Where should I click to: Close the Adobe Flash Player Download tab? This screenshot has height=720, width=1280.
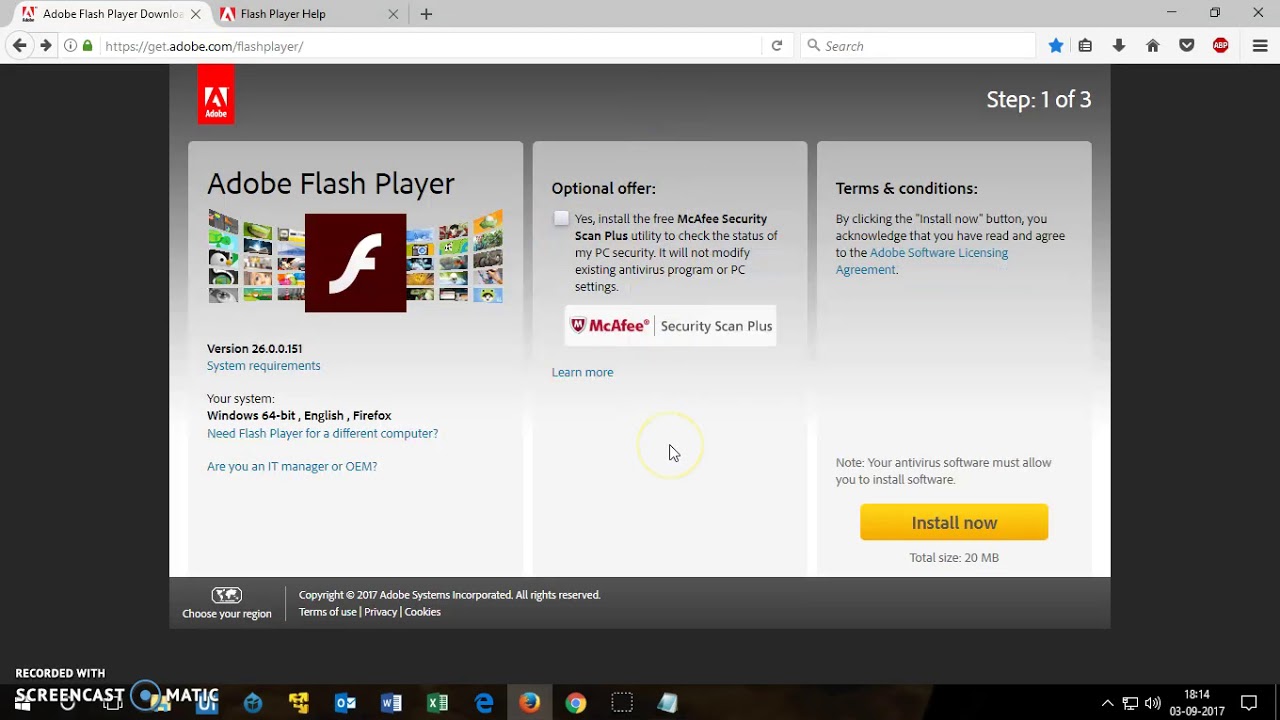pyautogui.click(x=196, y=14)
